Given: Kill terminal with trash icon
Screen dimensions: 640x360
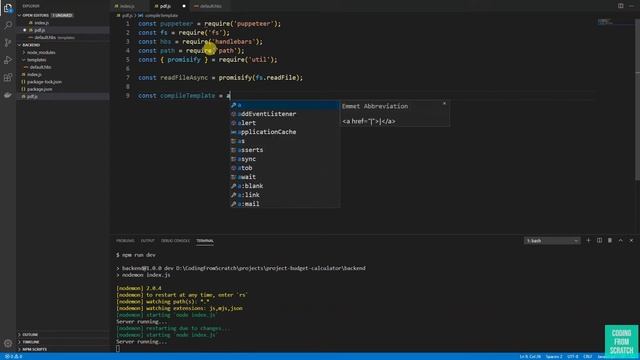Looking at the screenshot, I should pos(610,240).
